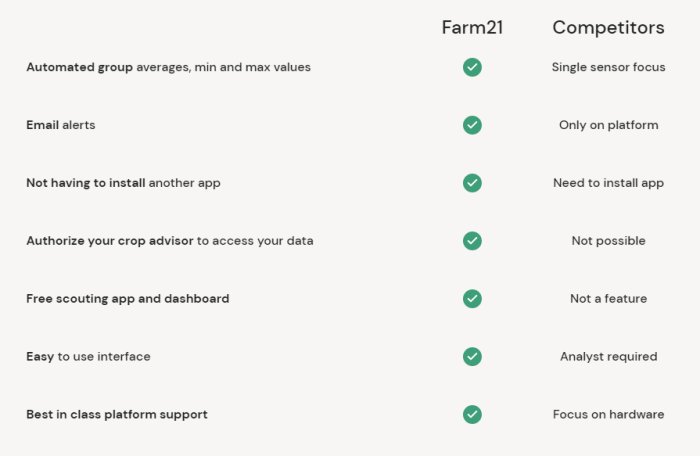
Task: Click 'Not having to install another app' text
Action: (123, 183)
